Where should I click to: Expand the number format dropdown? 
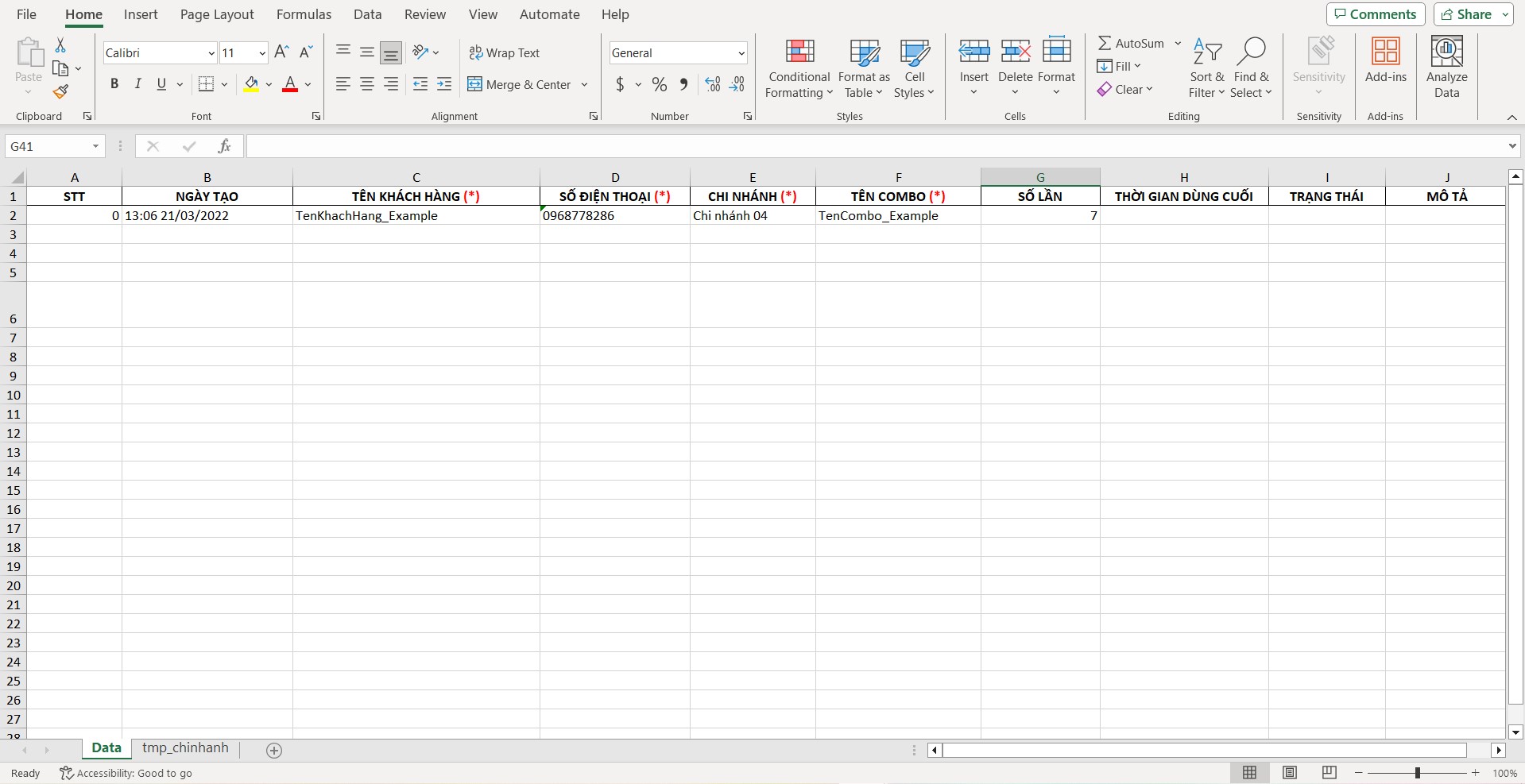[x=741, y=53]
